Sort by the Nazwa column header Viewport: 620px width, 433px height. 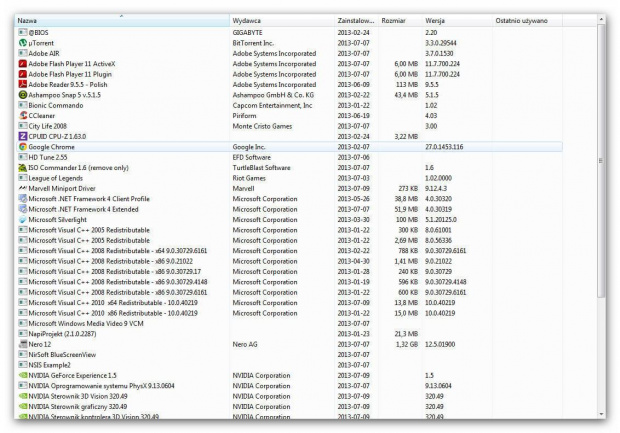click(122, 21)
